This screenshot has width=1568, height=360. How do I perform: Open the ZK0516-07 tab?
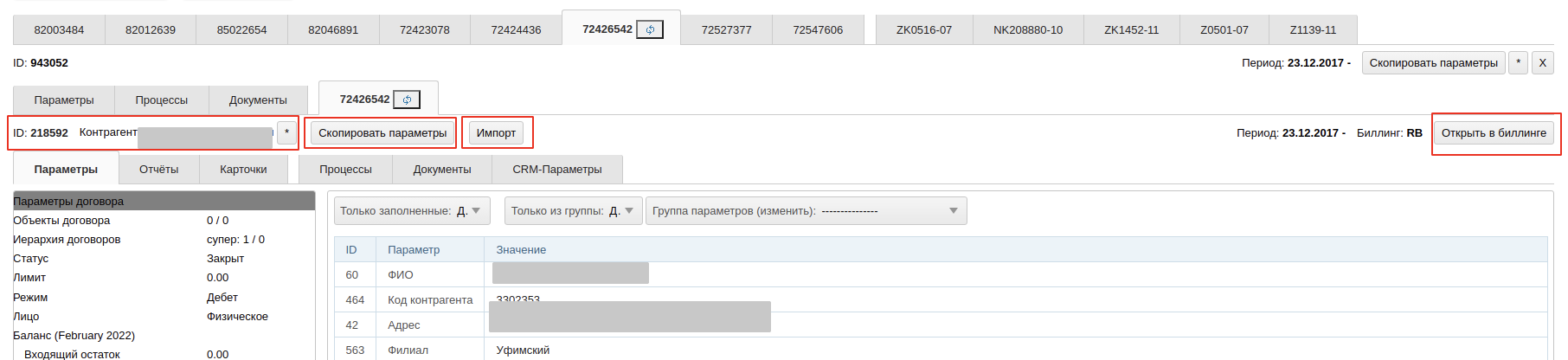point(924,29)
